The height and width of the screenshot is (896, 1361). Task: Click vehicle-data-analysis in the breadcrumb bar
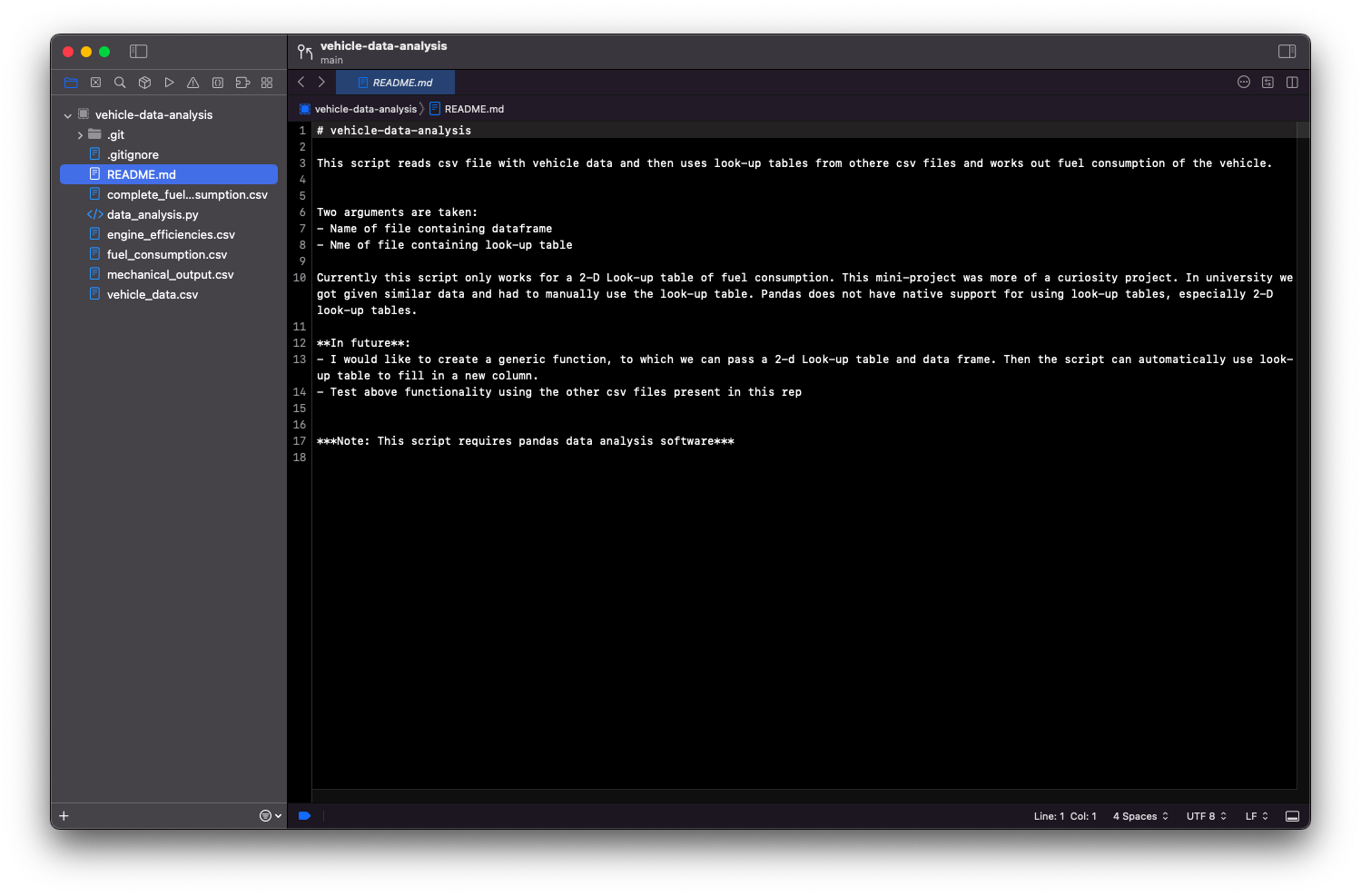[x=365, y=108]
